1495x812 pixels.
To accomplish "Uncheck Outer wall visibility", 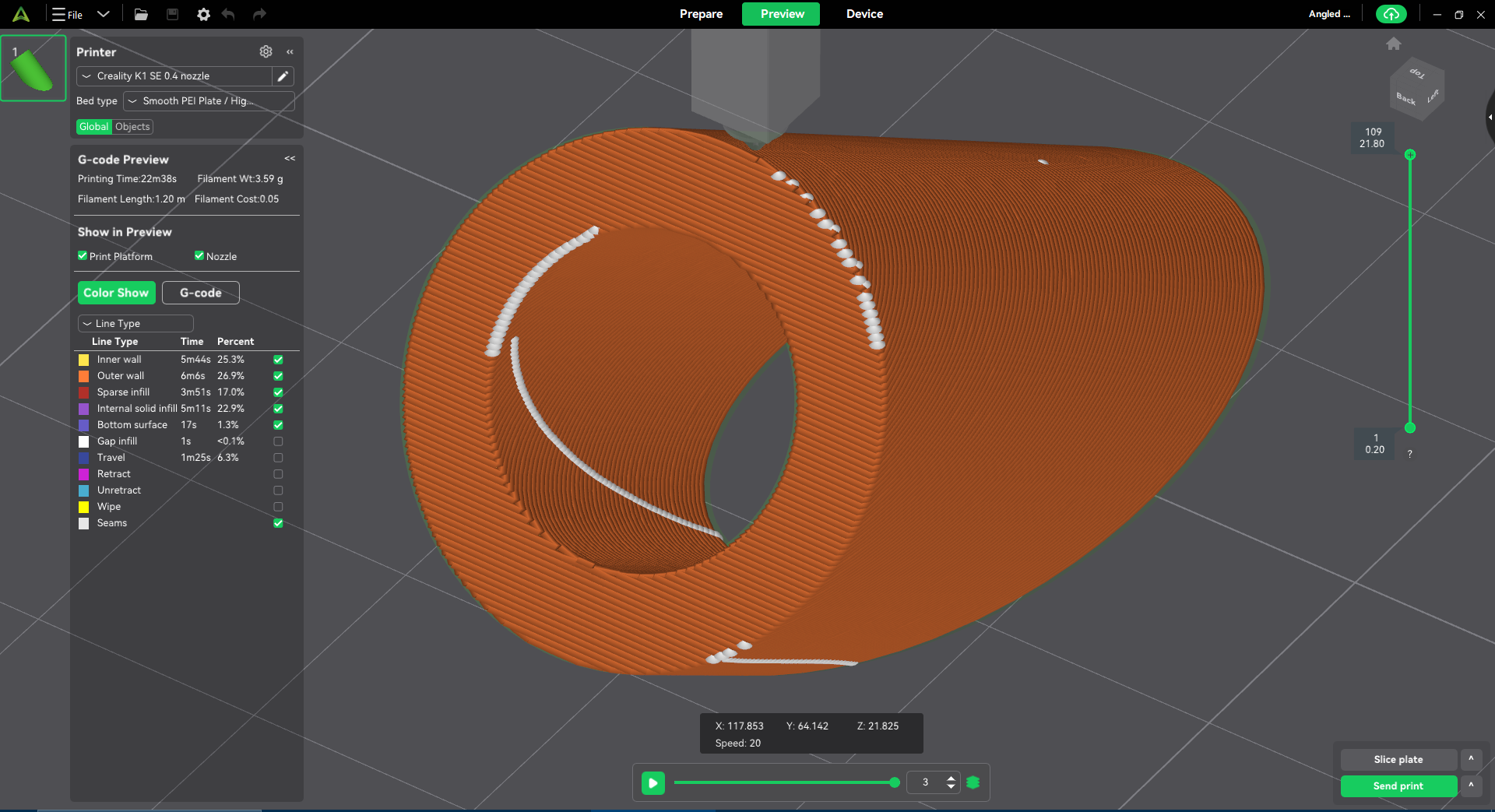I will [278, 376].
